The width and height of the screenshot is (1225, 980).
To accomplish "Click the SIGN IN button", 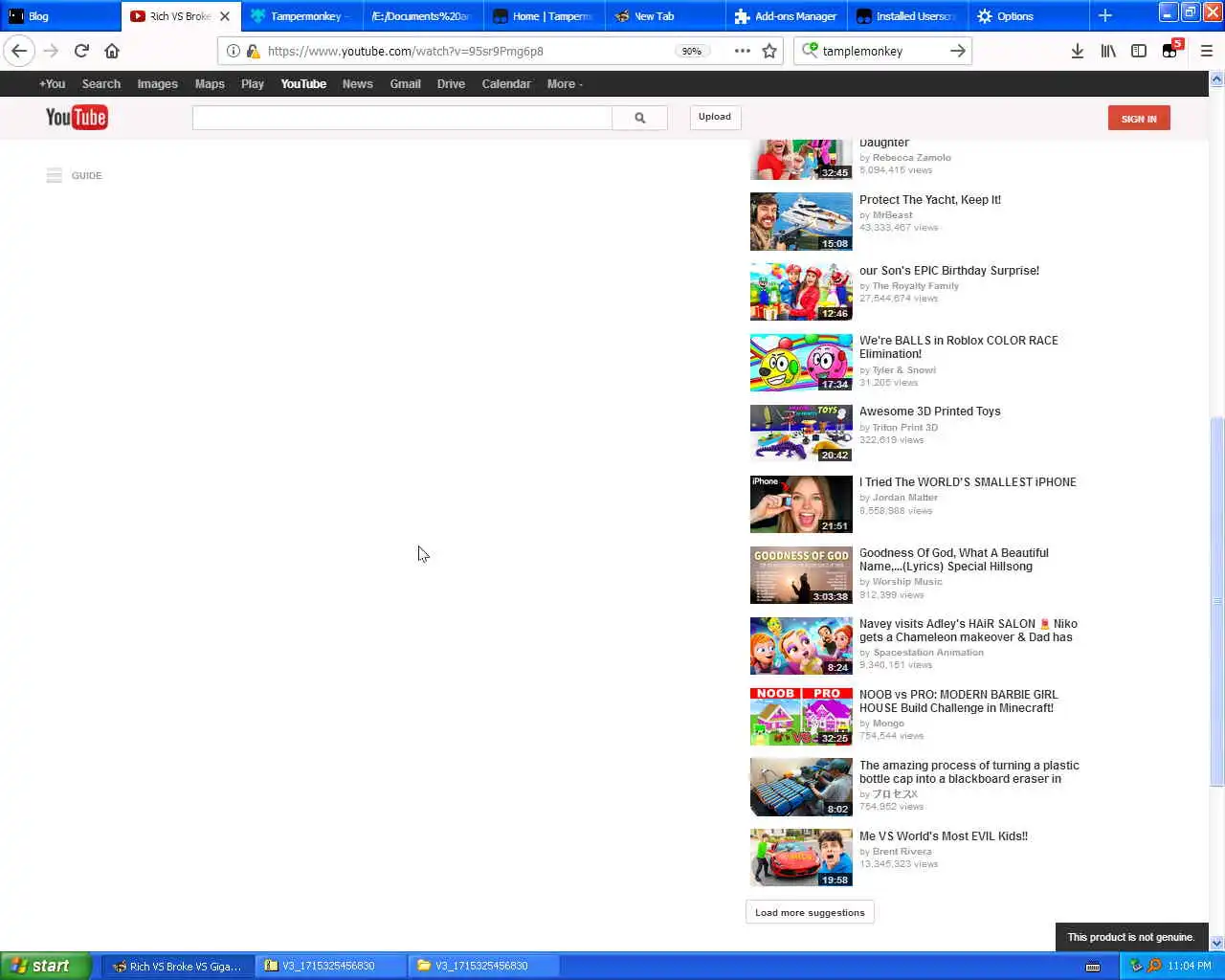I will [1139, 118].
